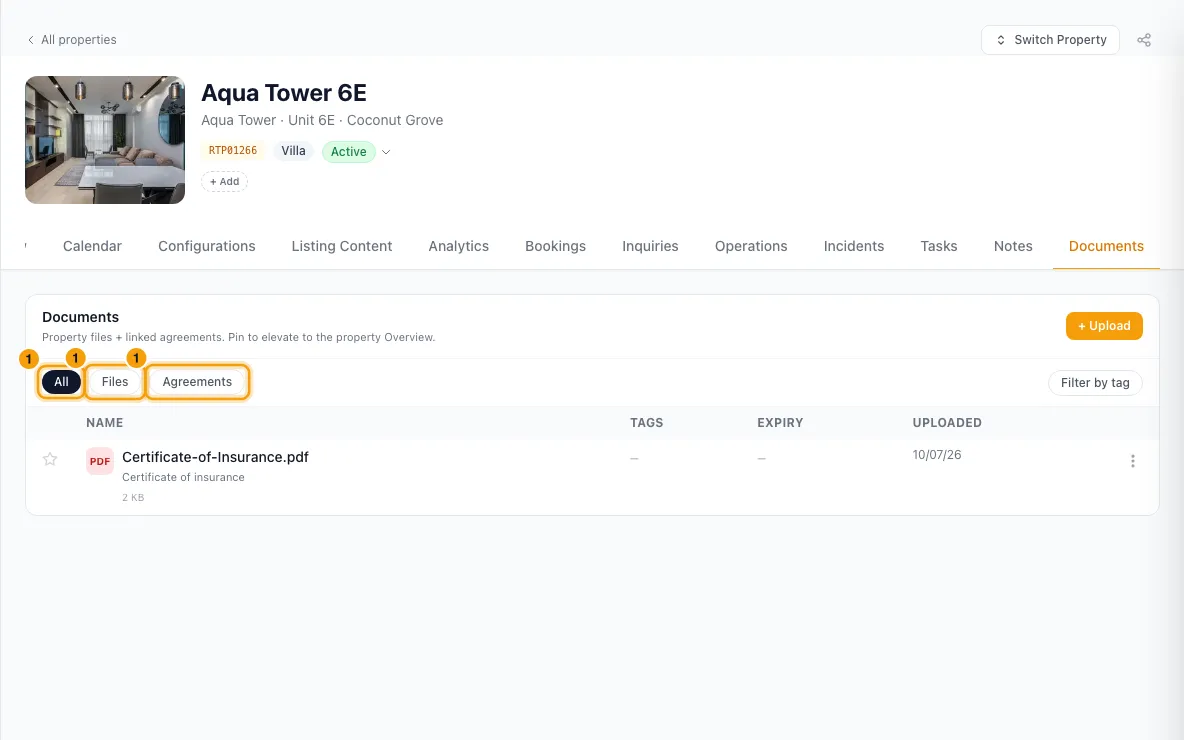Click the Active status badge
This screenshot has height=740, width=1184.
(348, 152)
